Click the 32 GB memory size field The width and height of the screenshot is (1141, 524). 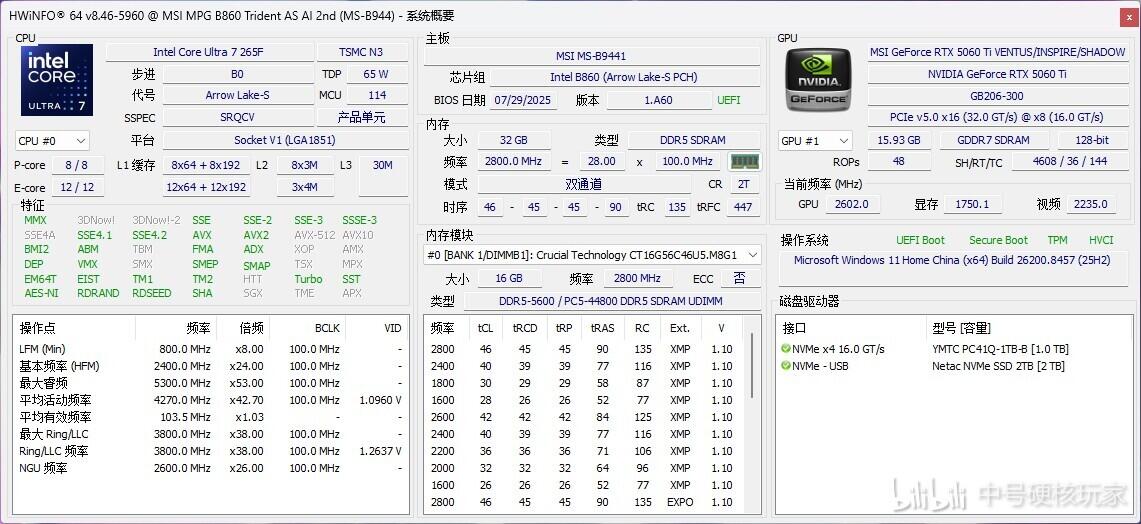pyautogui.click(x=514, y=140)
